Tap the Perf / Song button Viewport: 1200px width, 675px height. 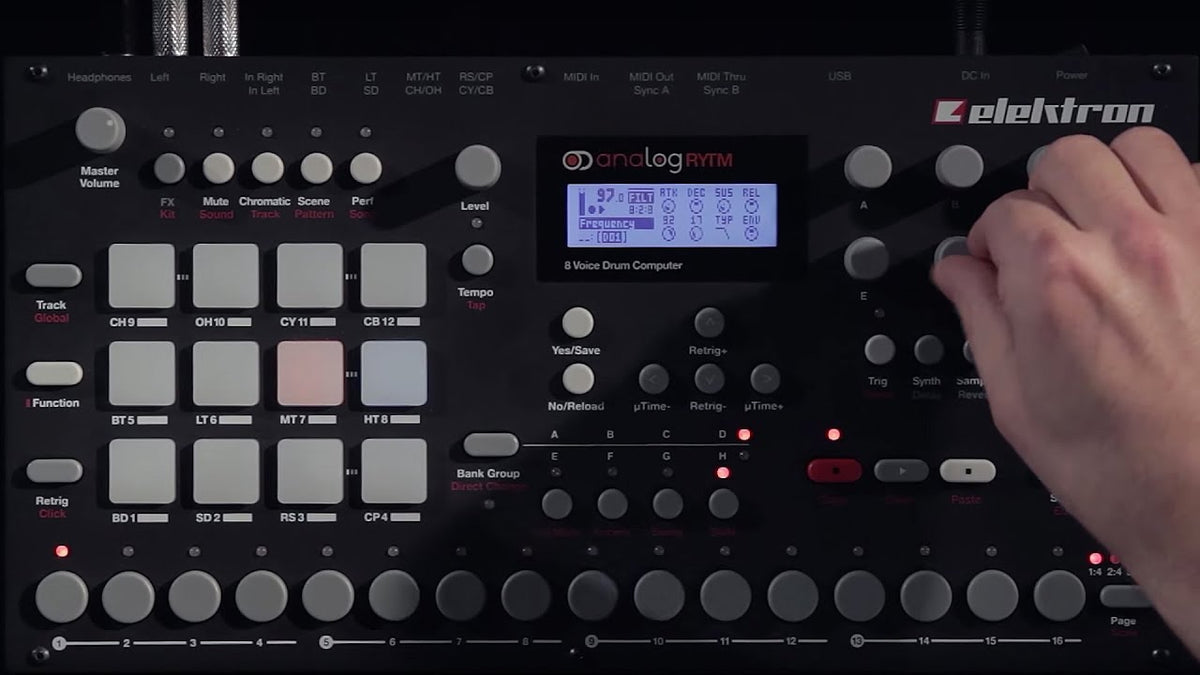(365, 168)
